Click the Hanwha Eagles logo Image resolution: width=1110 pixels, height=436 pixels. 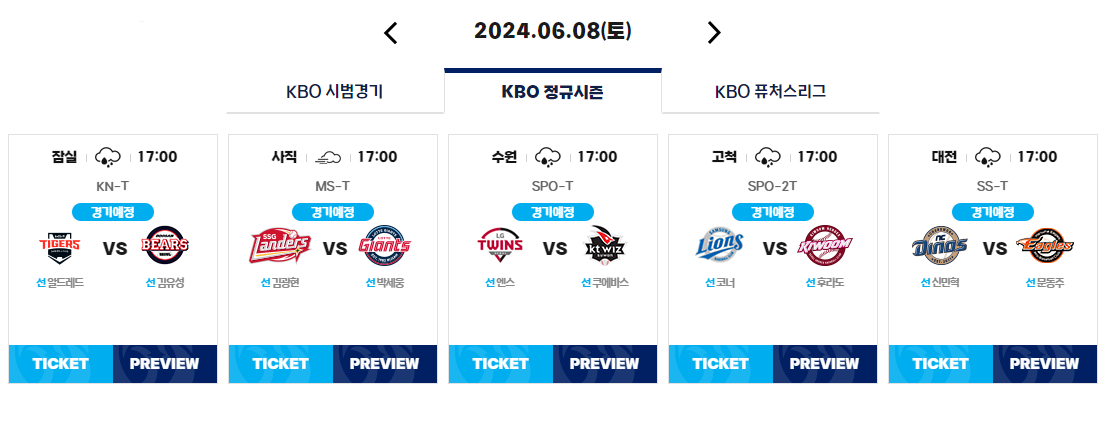1045,246
